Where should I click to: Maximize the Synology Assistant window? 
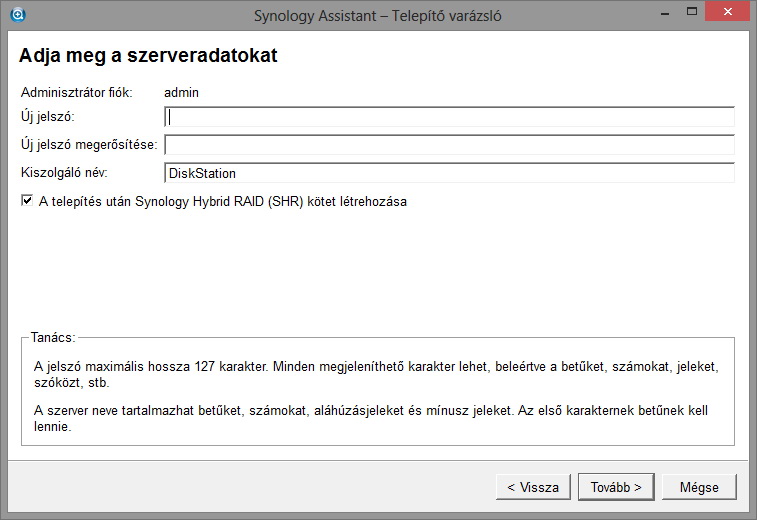pyautogui.click(x=692, y=12)
